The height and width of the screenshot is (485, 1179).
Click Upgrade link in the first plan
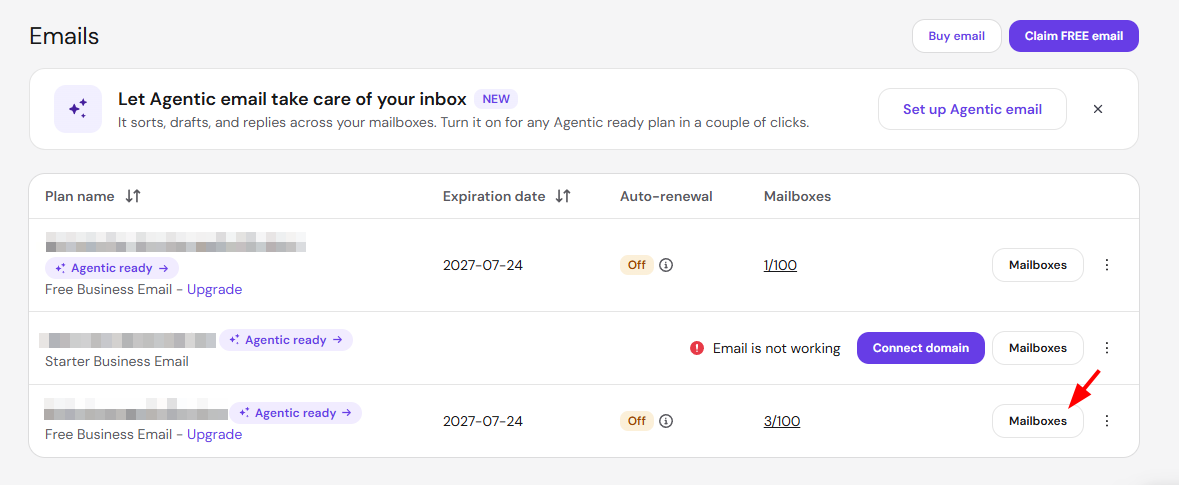click(x=214, y=289)
